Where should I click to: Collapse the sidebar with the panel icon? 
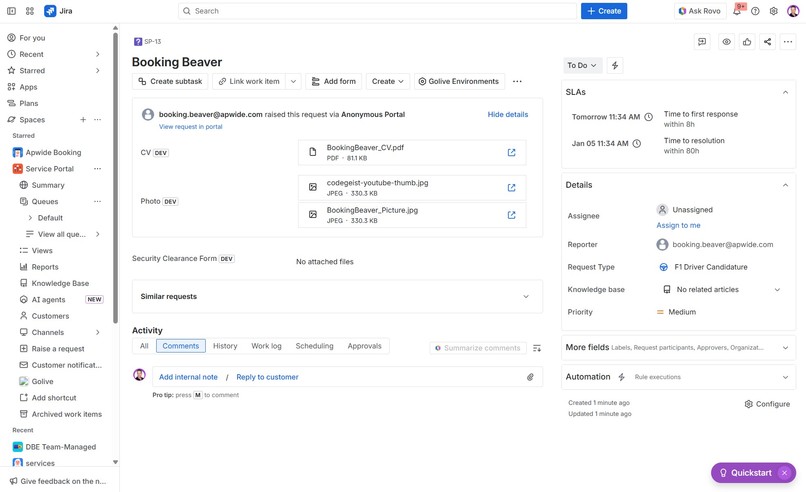(11, 11)
